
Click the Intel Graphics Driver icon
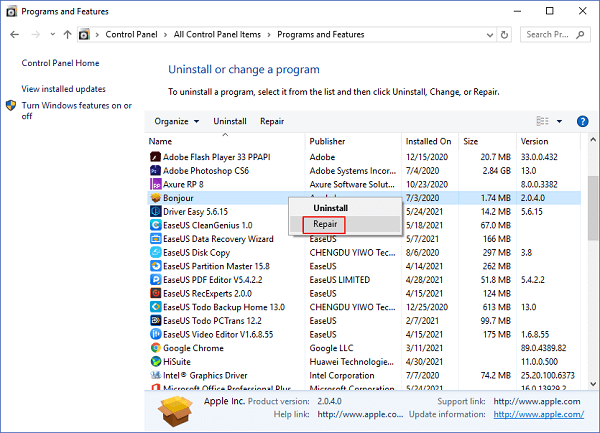[x=155, y=375]
